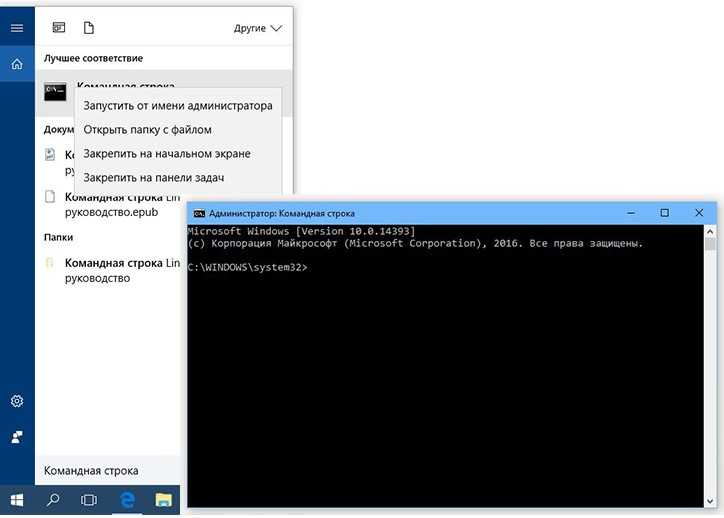Open the руководство.epub document result
The height and width of the screenshot is (518, 724).
pos(111,205)
